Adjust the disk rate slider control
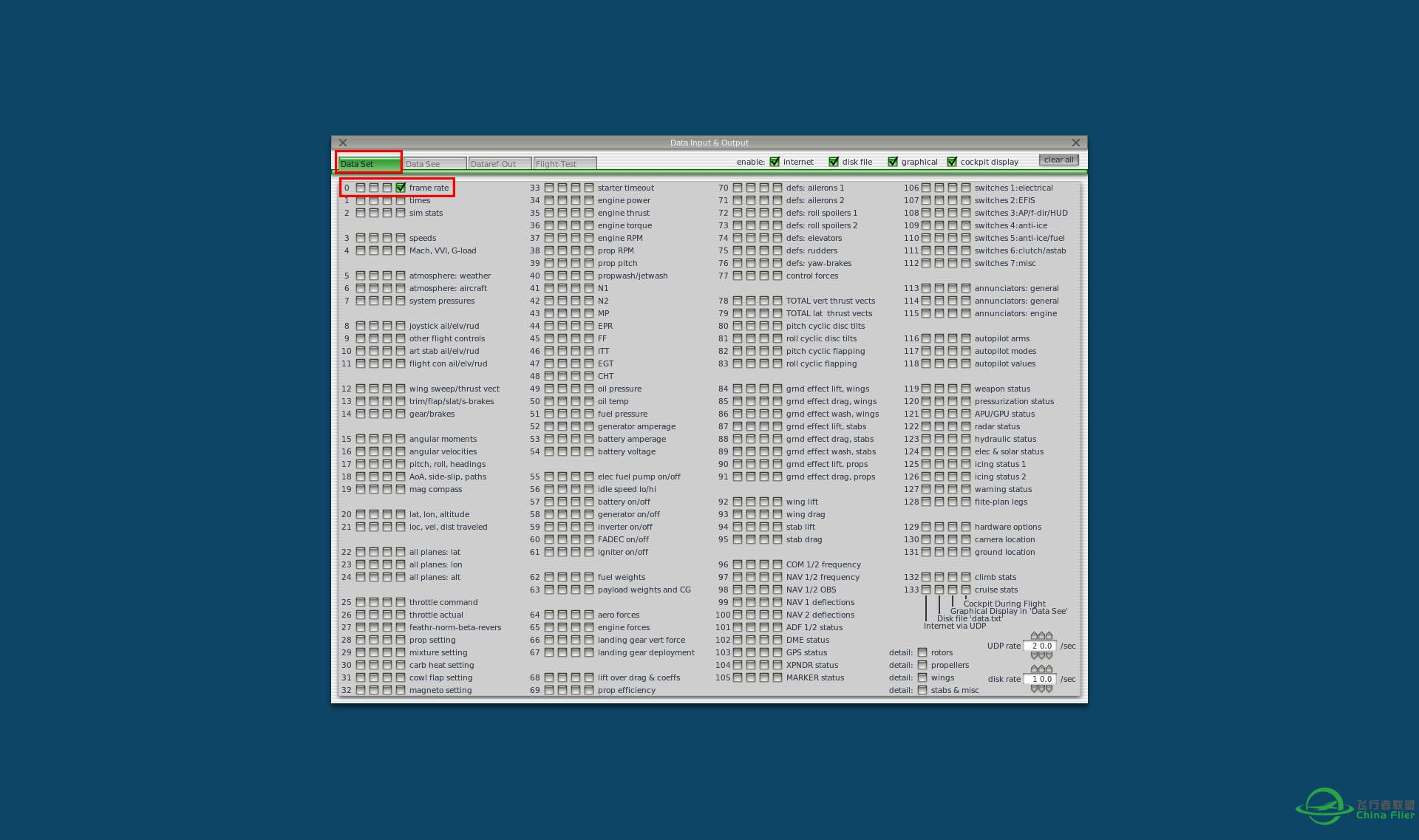Image resolution: width=1419 pixels, height=840 pixels. (1040, 678)
